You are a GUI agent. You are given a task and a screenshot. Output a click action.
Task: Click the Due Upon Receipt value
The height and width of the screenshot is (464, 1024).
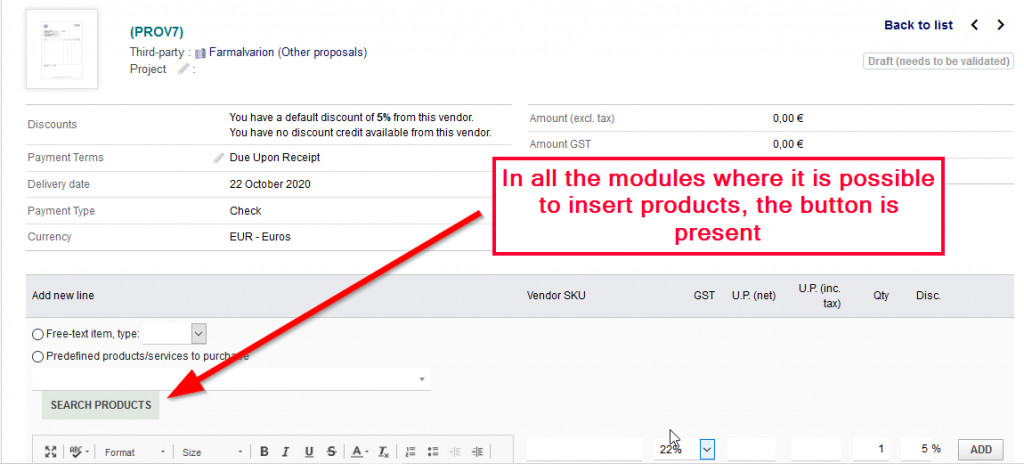coord(275,157)
